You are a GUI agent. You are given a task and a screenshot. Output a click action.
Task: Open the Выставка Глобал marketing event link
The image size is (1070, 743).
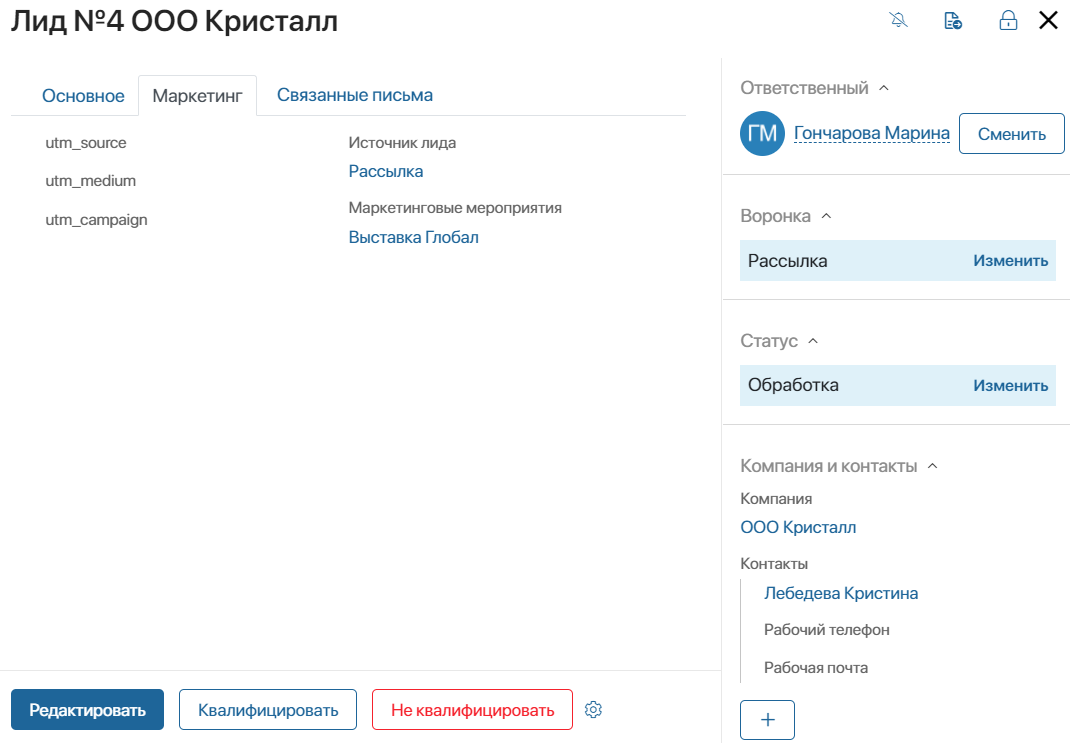coord(414,237)
